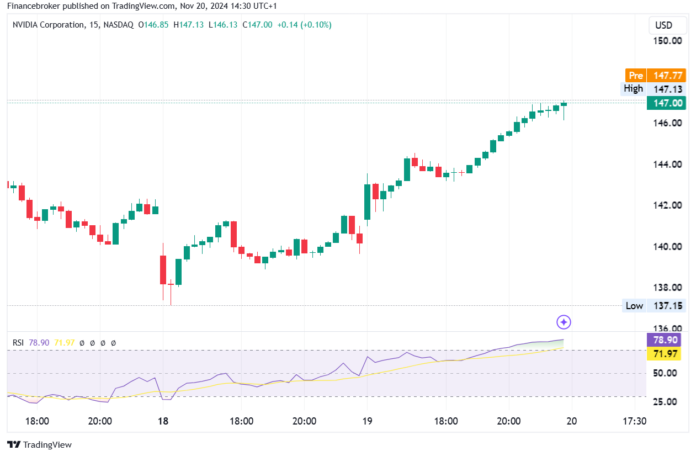Click the Low value 137.15
The width and height of the screenshot is (696, 450).
[x=667, y=305]
